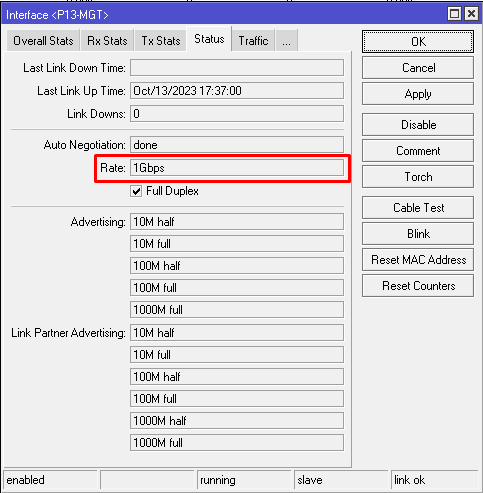
Task: Click Link Partner Advertising '100M full' entry
Action: (x=237, y=399)
